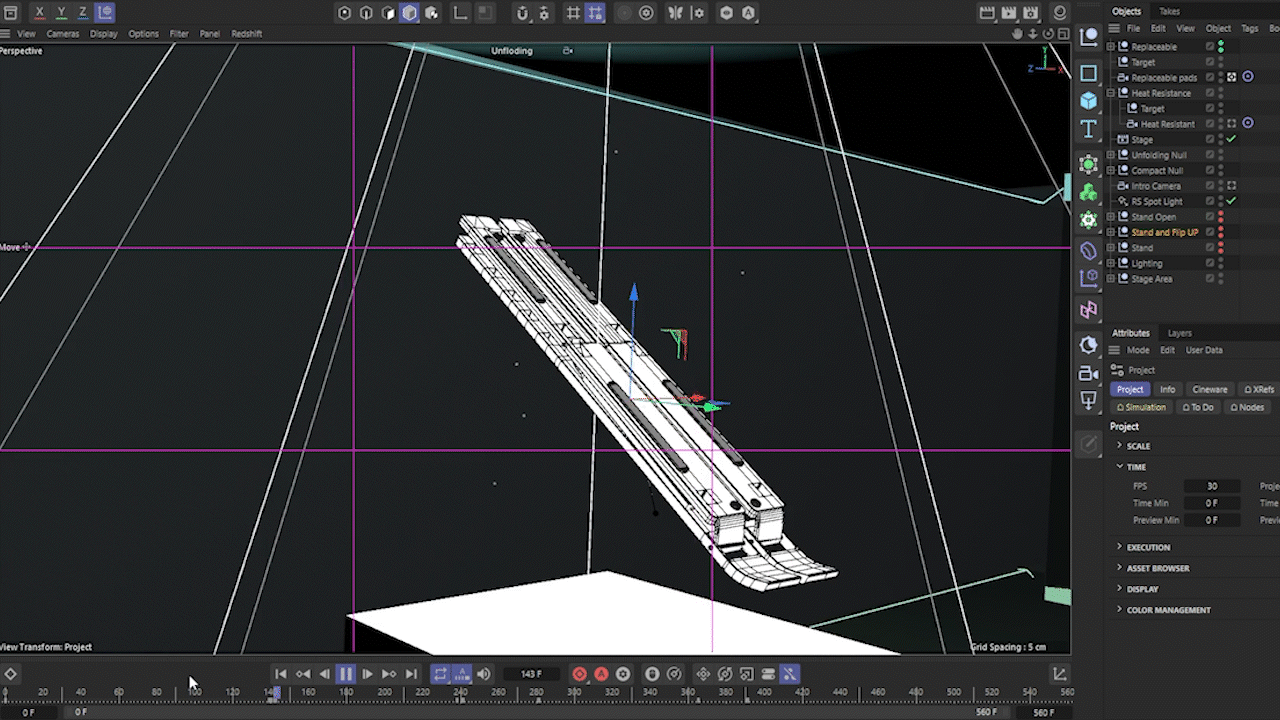Toggle visibility dots for Stage Area
The height and width of the screenshot is (720, 1280).
[1221, 279]
